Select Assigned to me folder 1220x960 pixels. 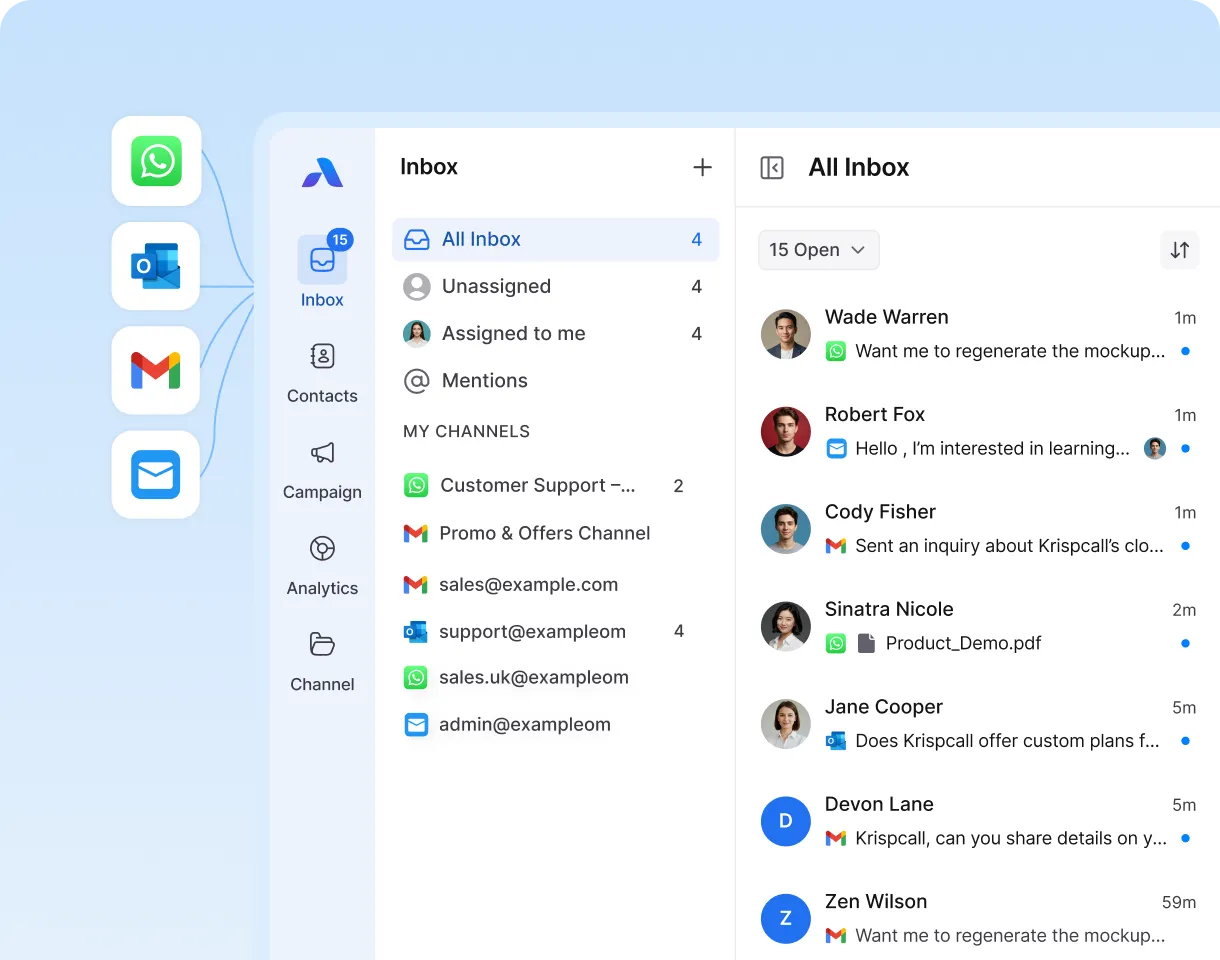555,333
